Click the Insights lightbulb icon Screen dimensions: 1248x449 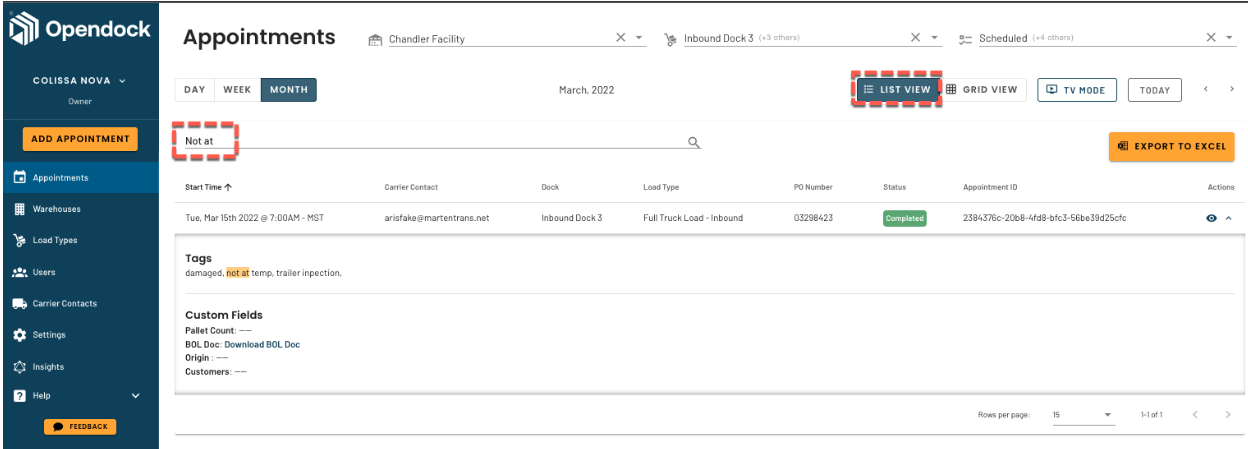[x=18, y=367]
